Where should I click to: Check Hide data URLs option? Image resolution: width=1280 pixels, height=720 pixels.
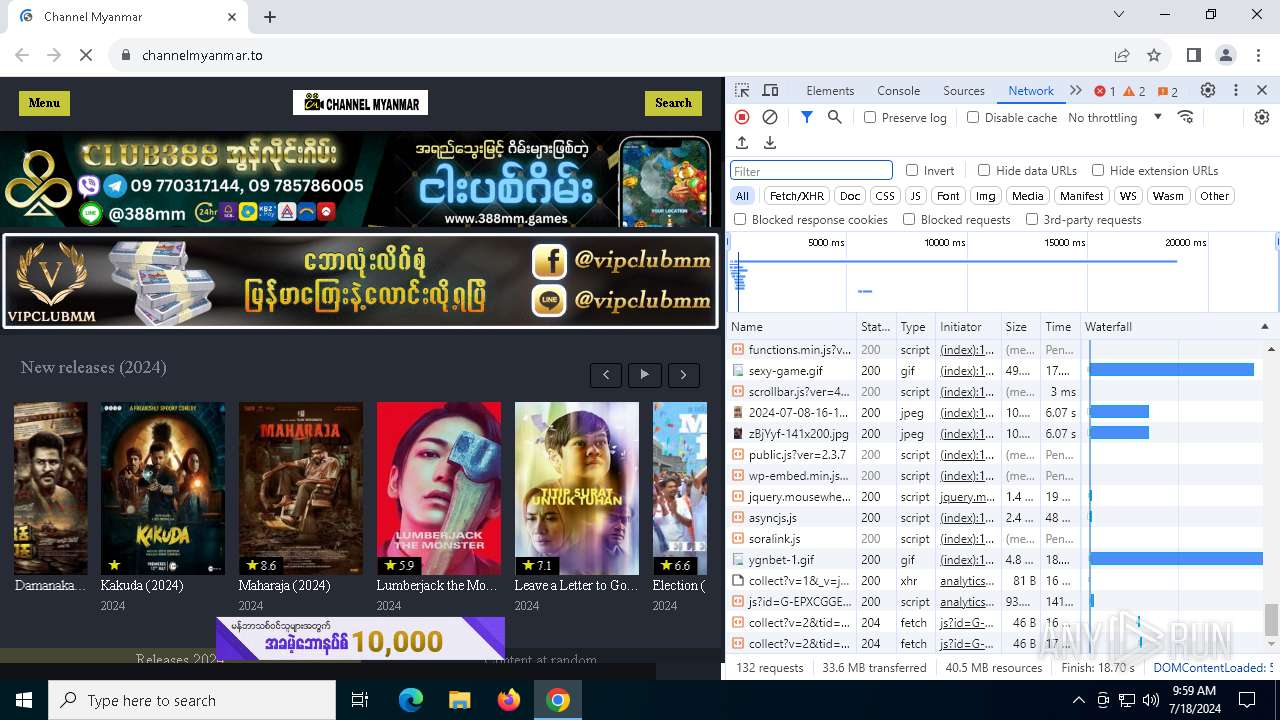pyautogui.click(x=984, y=170)
